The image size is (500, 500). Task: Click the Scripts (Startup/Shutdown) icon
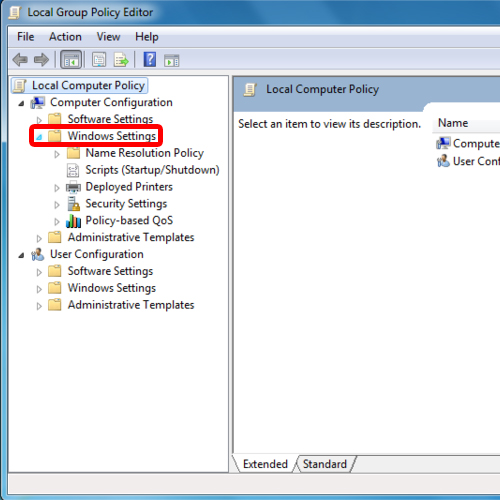(73, 170)
